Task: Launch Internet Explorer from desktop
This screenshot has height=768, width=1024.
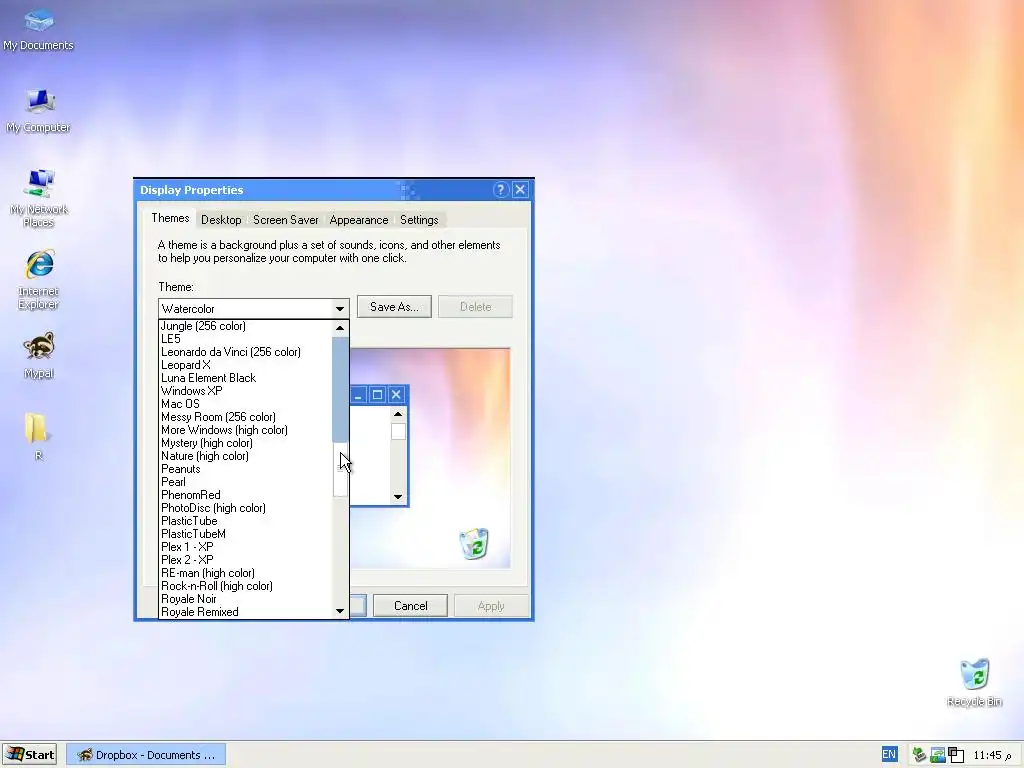Action: [x=39, y=280]
